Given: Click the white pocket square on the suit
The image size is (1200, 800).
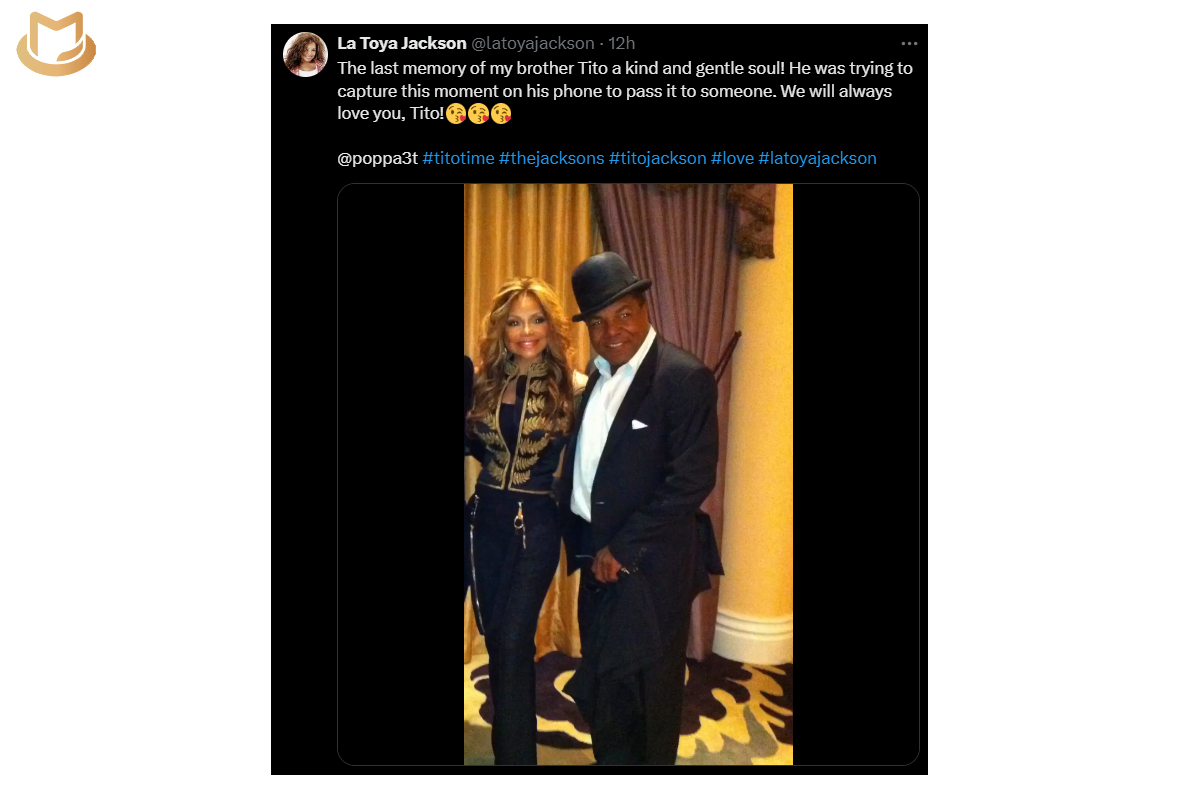Looking at the screenshot, I should pyautogui.click(x=640, y=424).
